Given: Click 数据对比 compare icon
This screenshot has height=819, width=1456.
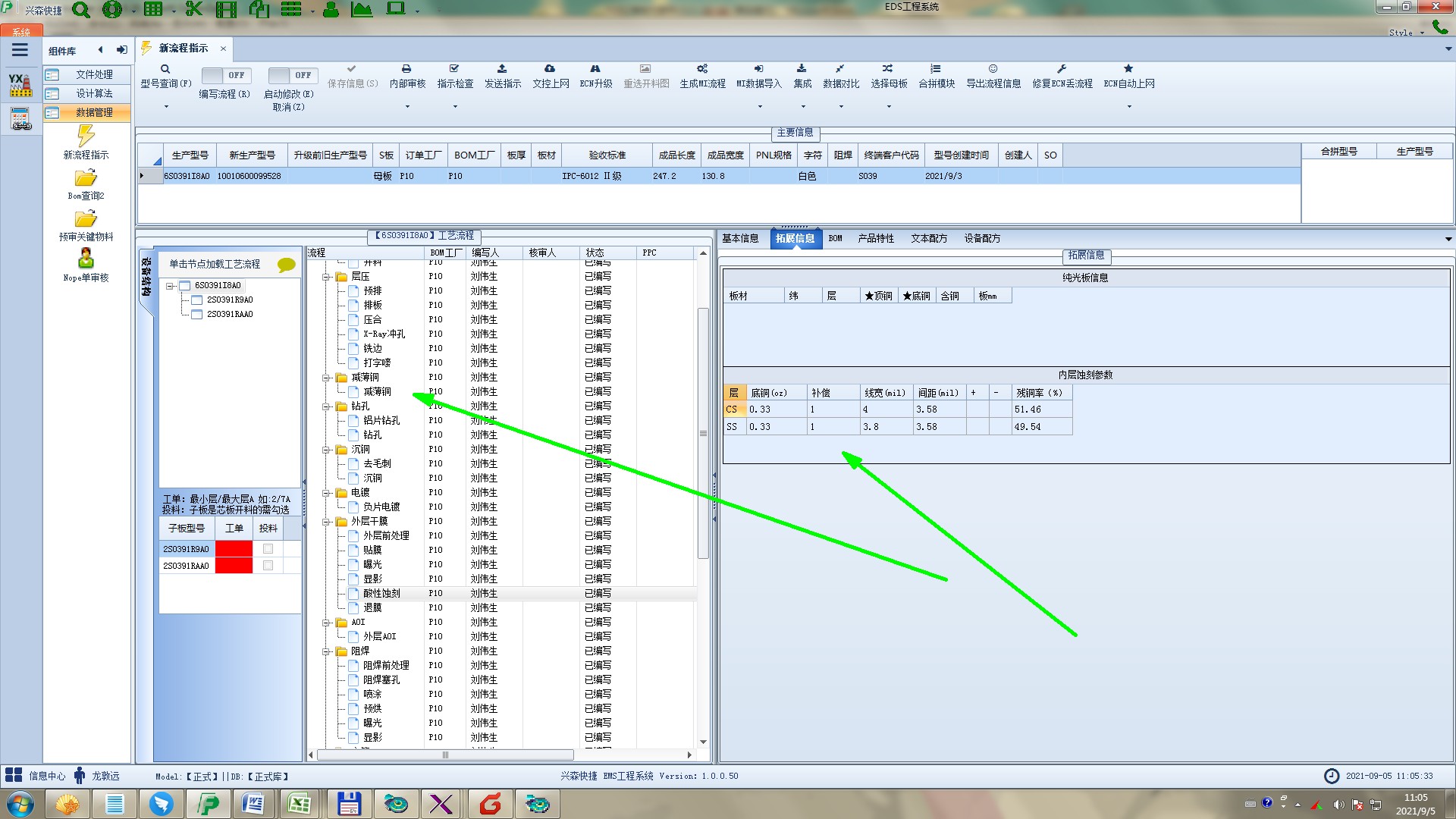Looking at the screenshot, I should point(840,68).
